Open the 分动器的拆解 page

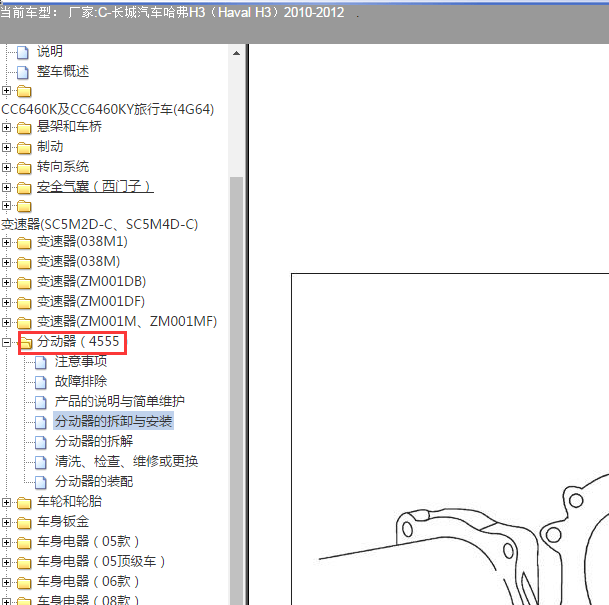[94, 442]
